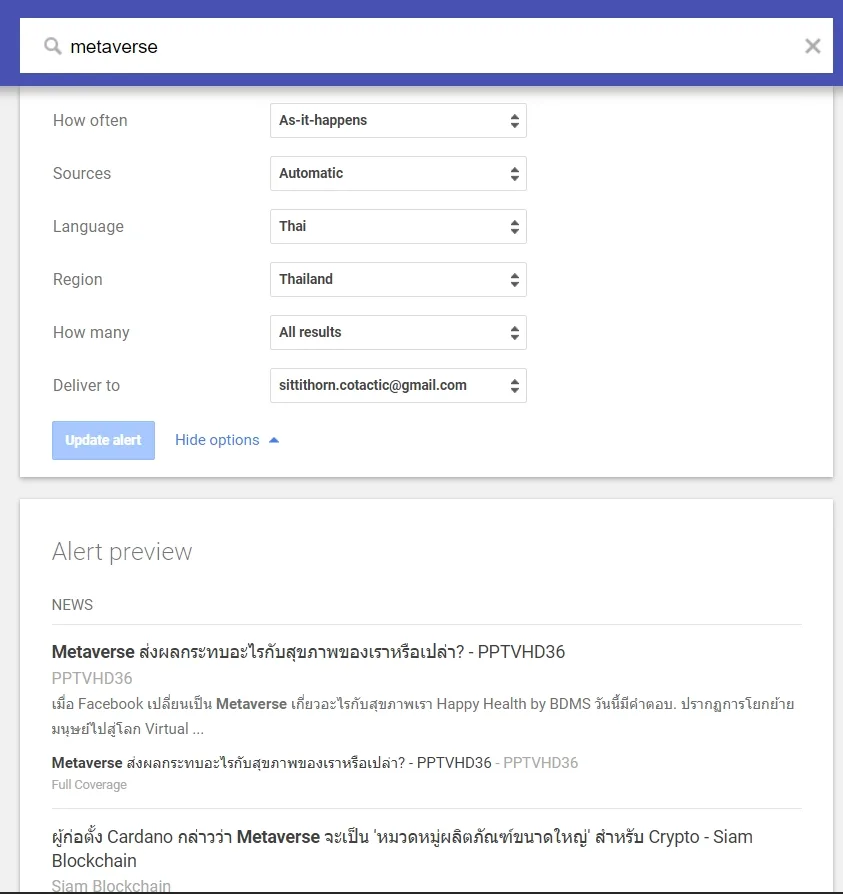Select the NEWS section label

tap(72, 604)
